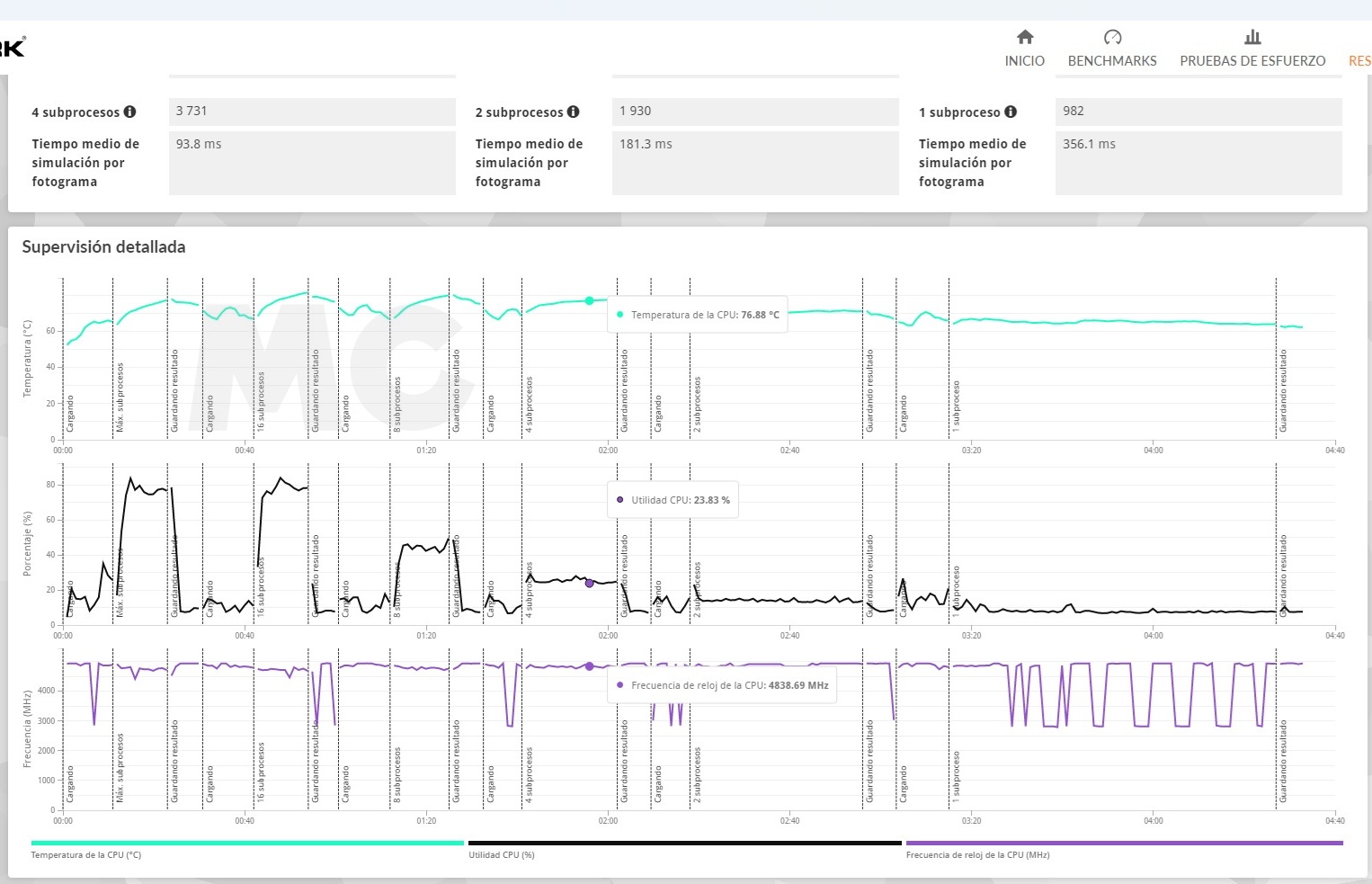Click the purple marker on CPU utilization graph
The width and height of the screenshot is (1372, 884).
(x=589, y=584)
